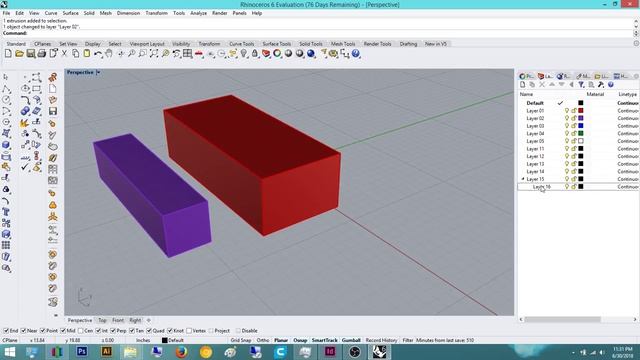This screenshot has width=640, height=360.
Task: Click the hammer Tools icon in Layers panel
Action: click(x=601, y=84)
